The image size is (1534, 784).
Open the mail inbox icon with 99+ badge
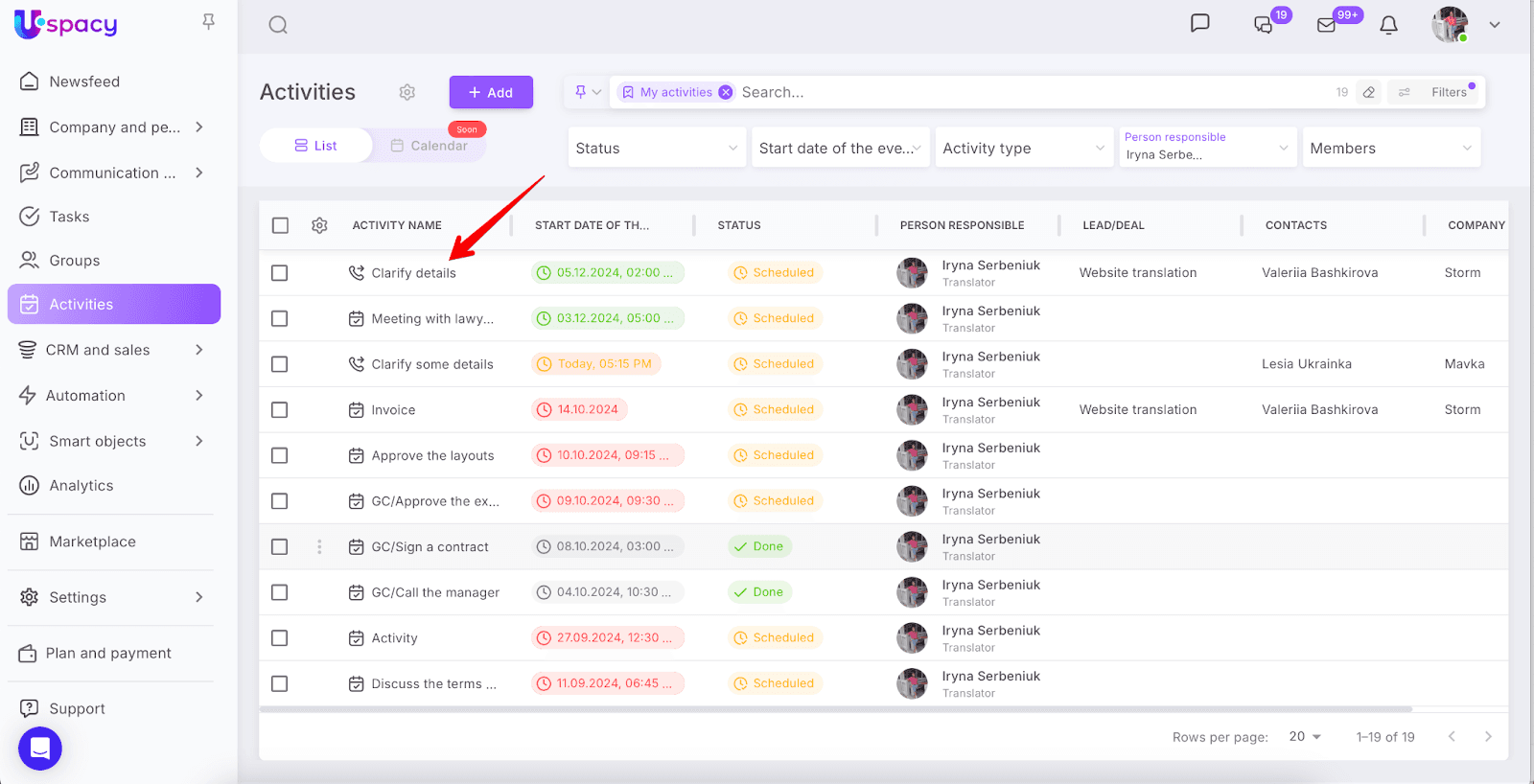pyautogui.click(x=1327, y=25)
